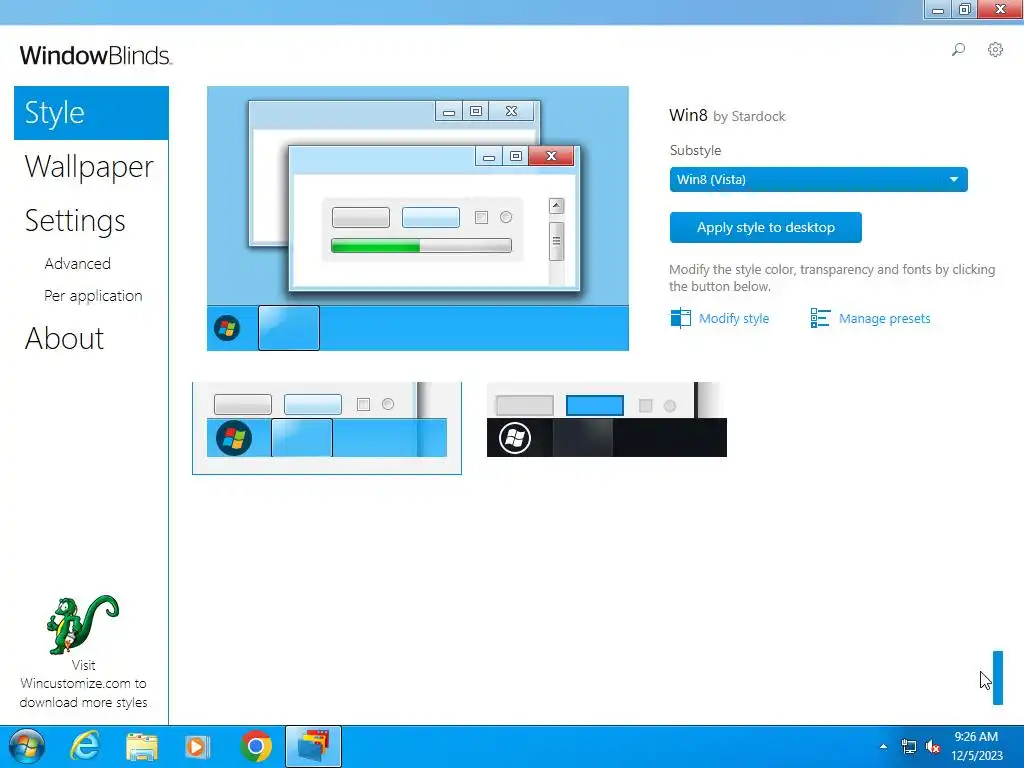Image resolution: width=1024 pixels, height=768 pixels.
Task: Launch Internet Explorer from taskbar
Action: (x=85, y=746)
